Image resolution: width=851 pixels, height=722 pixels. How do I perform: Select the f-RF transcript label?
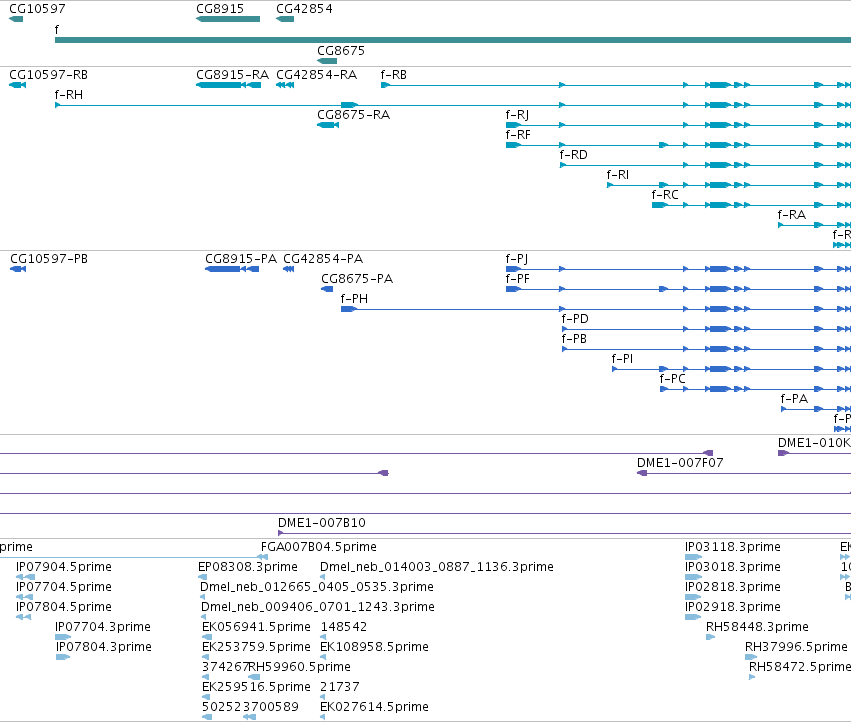click(x=518, y=135)
